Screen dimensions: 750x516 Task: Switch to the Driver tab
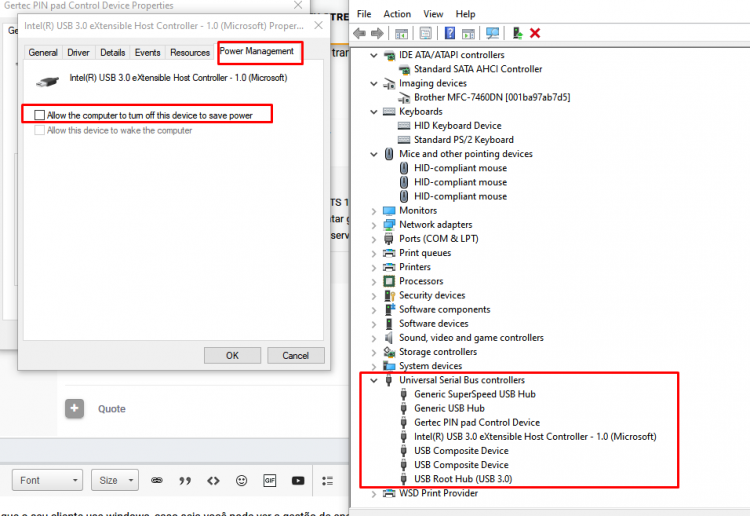(x=78, y=53)
